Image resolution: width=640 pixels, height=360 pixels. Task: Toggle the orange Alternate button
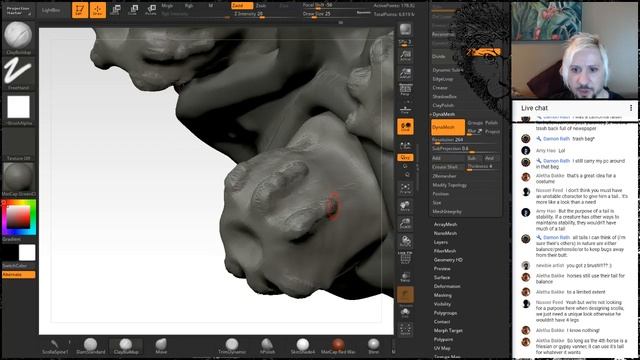point(18,275)
